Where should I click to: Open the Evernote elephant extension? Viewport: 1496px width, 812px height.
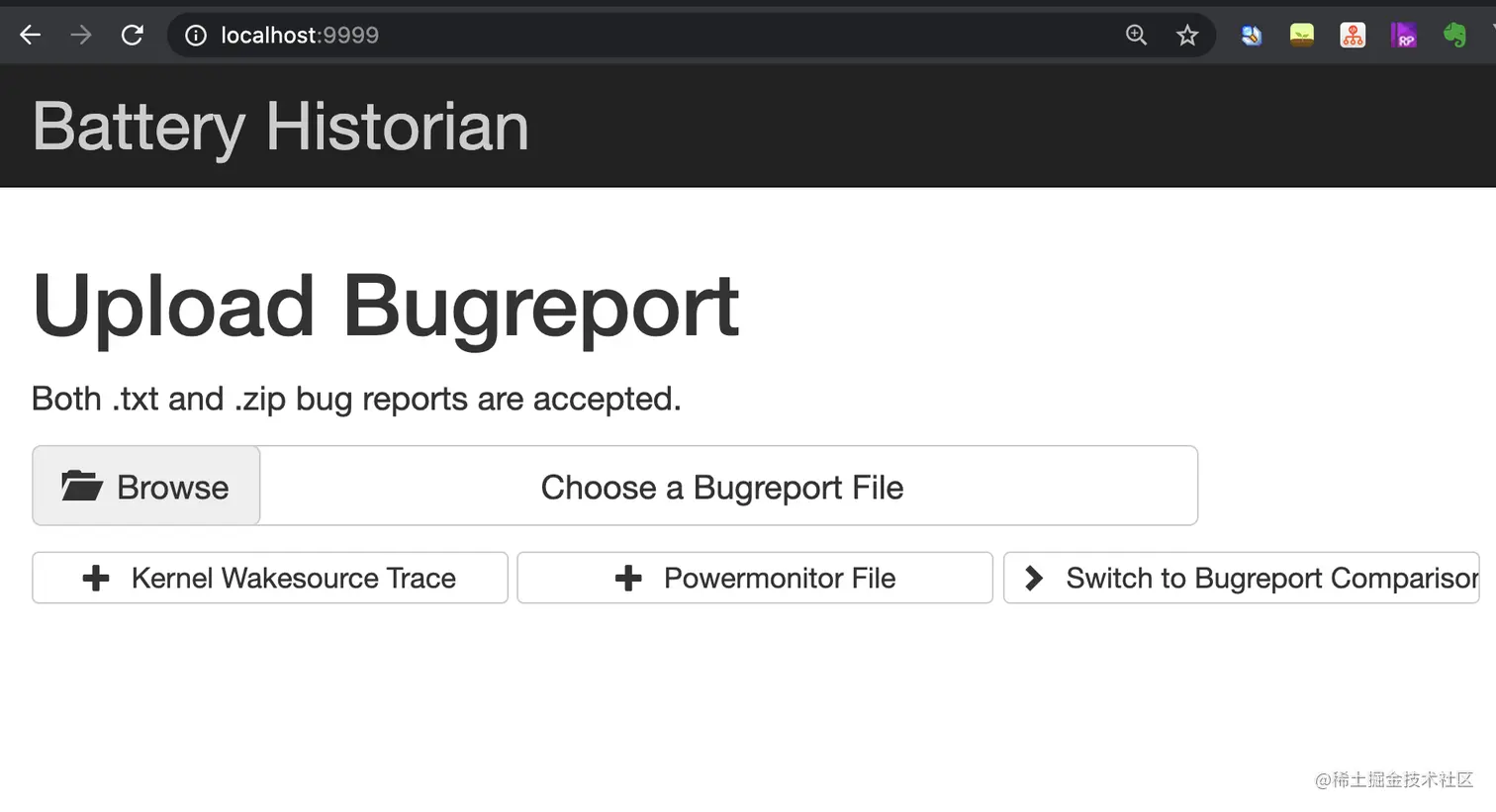point(1454,36)
